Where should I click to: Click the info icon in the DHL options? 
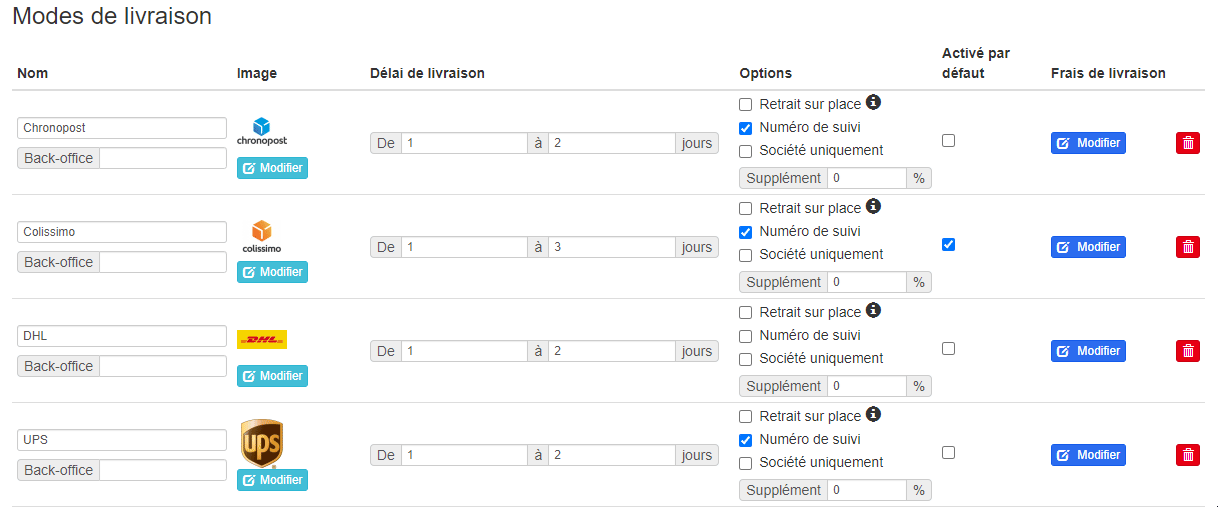point(873,311)
